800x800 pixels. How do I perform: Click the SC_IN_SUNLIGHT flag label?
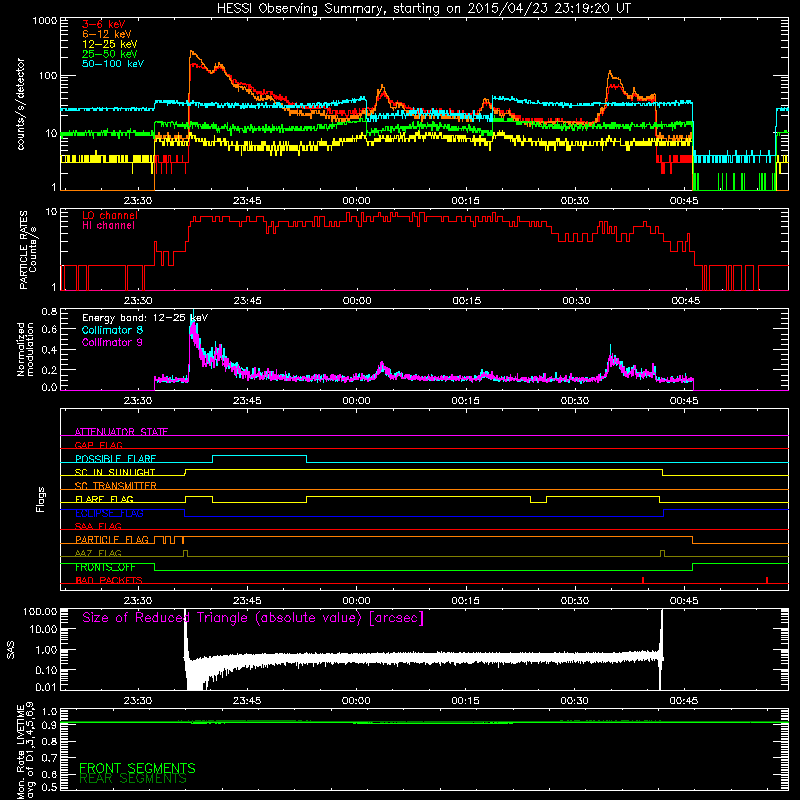click(x=115, y=472)
